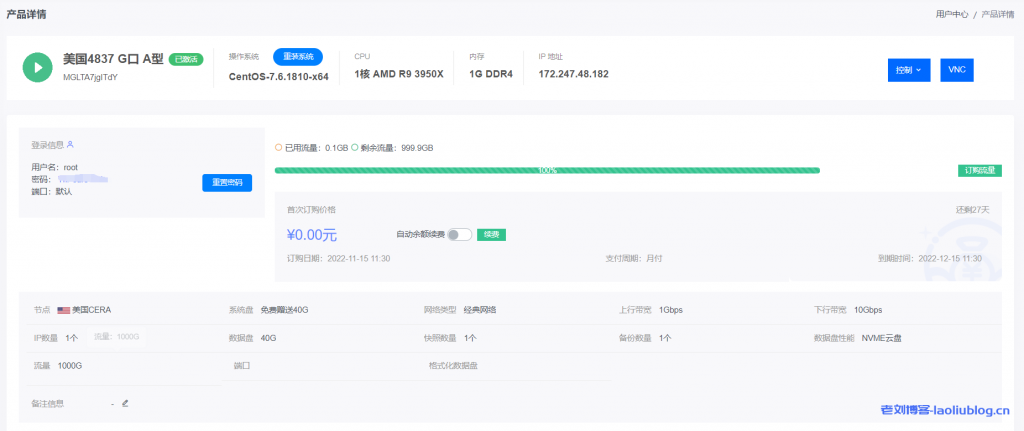
Task: Open the 控制 dropdown menu
Action: [x=909, y=70]
